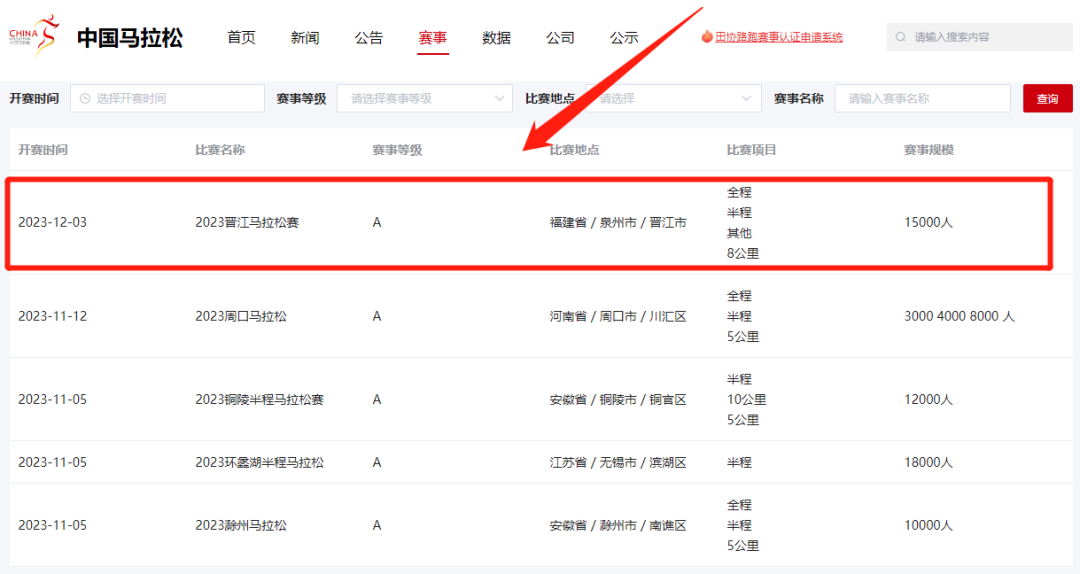Select the 赛事 events tab
The width and height of the screenshot is (1080, 574).
433,38
